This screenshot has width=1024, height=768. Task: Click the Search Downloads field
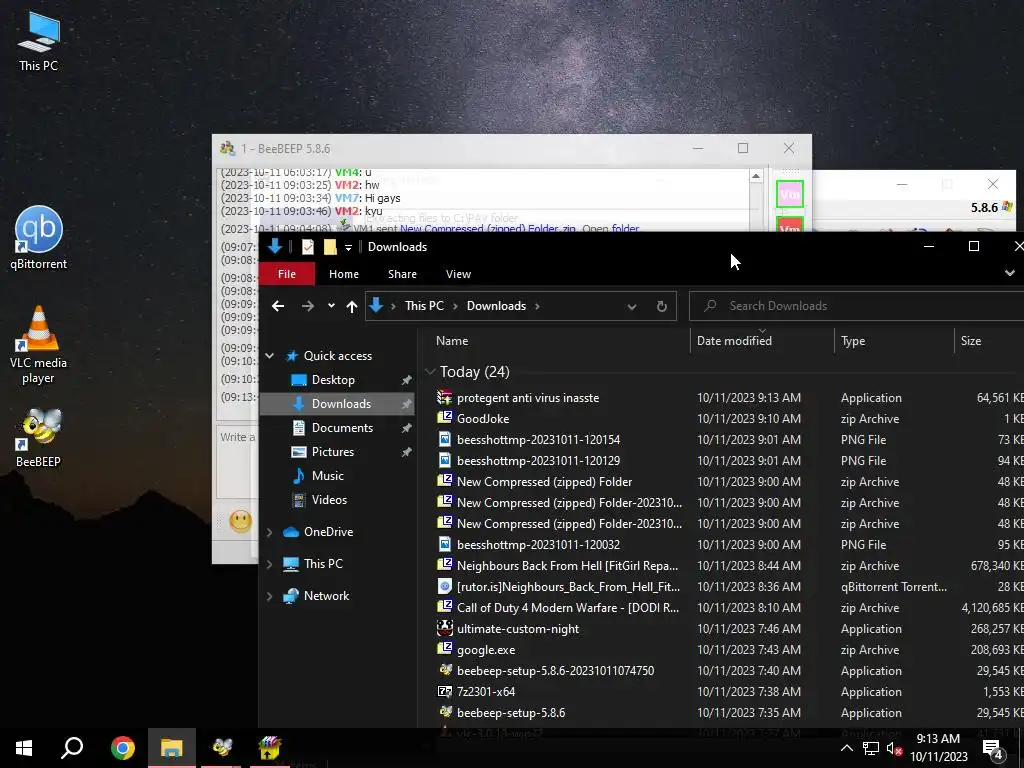pyautogui.click(x=857, y=306)
